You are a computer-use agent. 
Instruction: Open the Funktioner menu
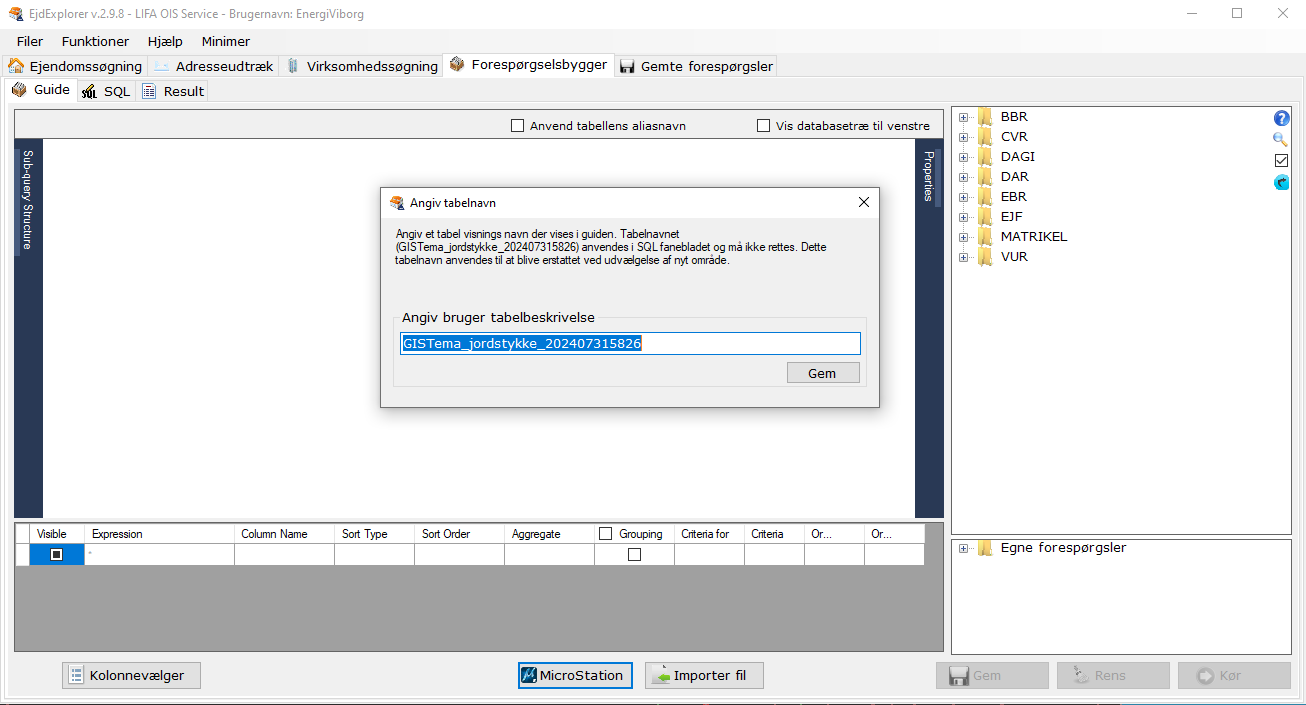pyautogui.click(x=94, y=41)
